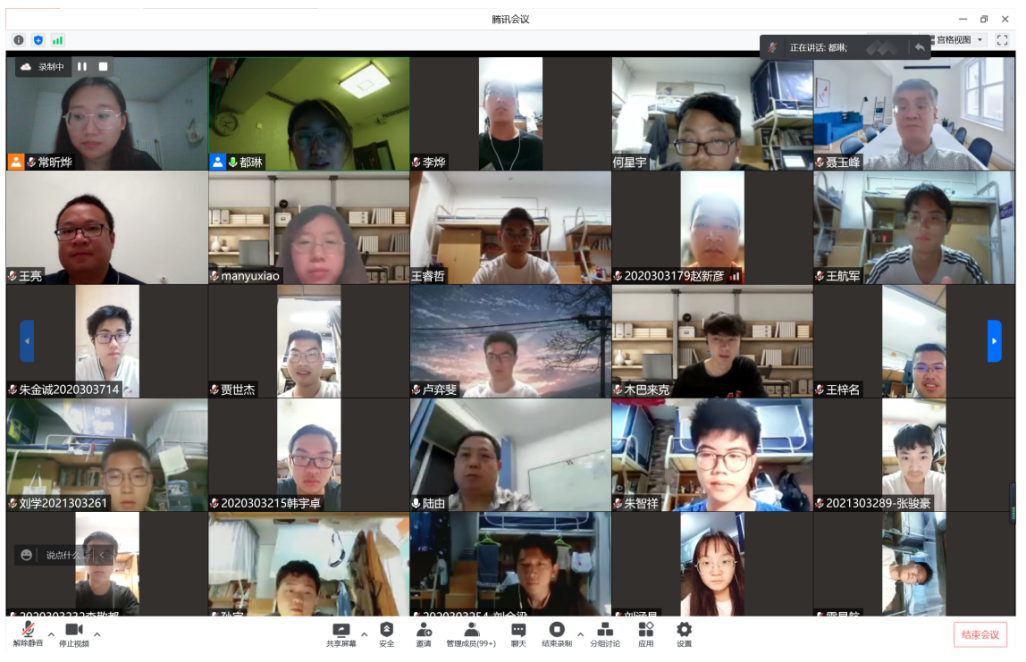This screenshot has width=1026, height=662.
Task: Open the 安全 security settings icon
Action: click(386, 634)
